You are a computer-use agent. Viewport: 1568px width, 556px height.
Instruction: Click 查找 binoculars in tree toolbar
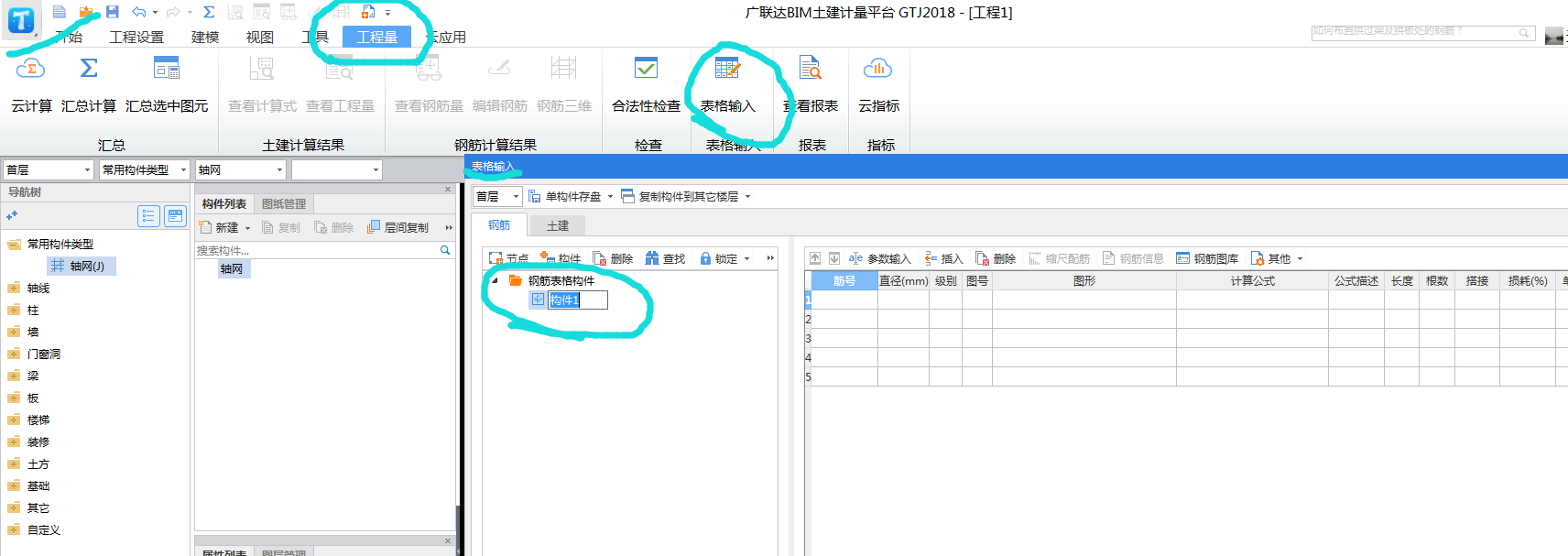(665, 259)
